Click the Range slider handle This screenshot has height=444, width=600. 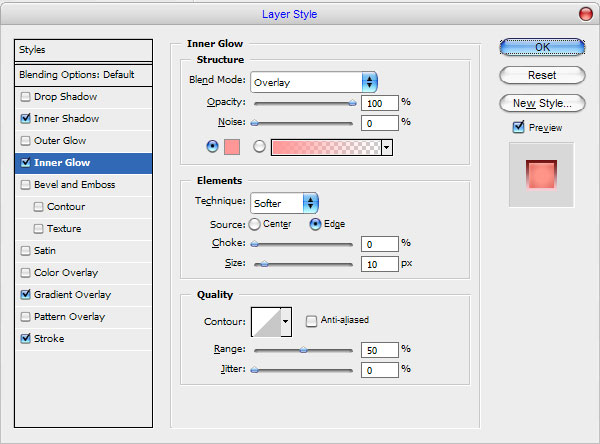point(304,349)
